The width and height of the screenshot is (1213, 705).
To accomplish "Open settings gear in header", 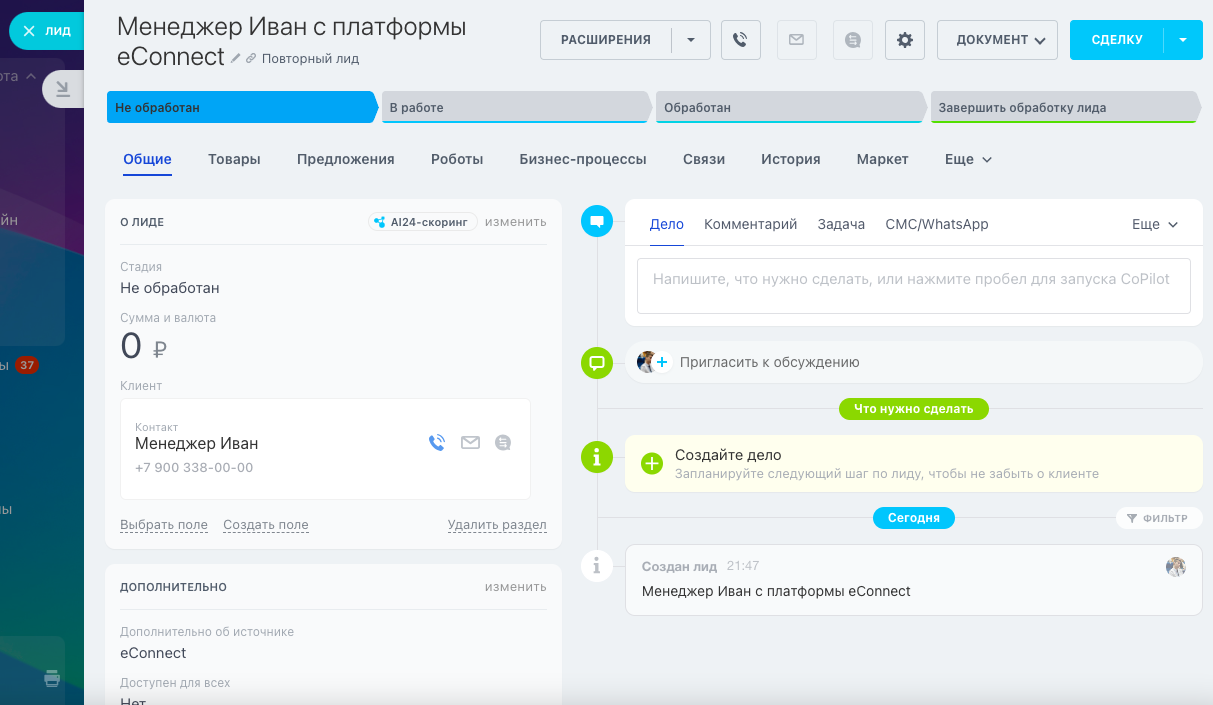I will 905,40.
